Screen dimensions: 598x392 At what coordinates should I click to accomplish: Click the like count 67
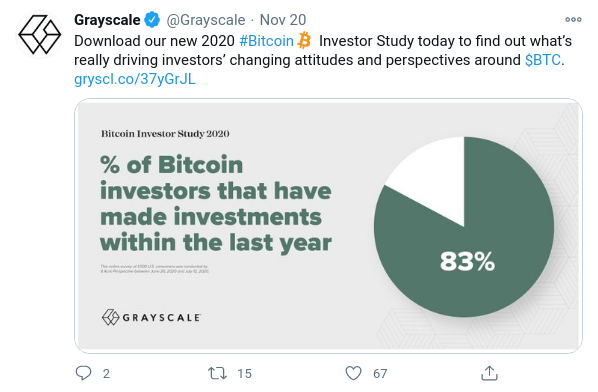380,374
